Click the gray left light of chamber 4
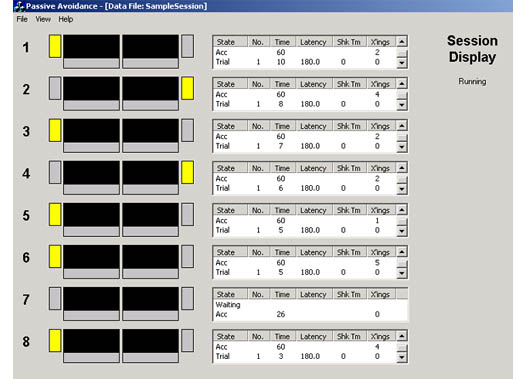The height and width of the screenshot is (379, 526). pos(55,172)
